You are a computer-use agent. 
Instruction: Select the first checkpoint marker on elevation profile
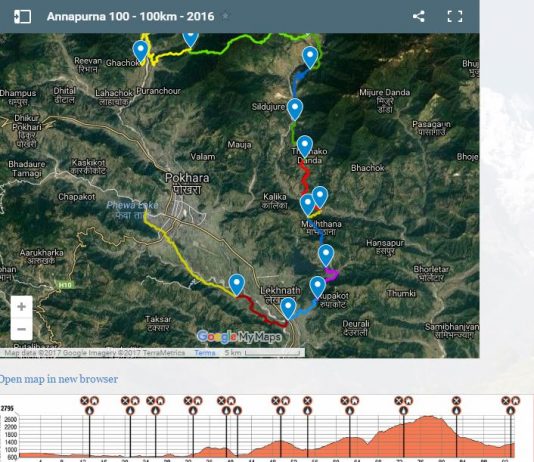click(x=90, y=410)
